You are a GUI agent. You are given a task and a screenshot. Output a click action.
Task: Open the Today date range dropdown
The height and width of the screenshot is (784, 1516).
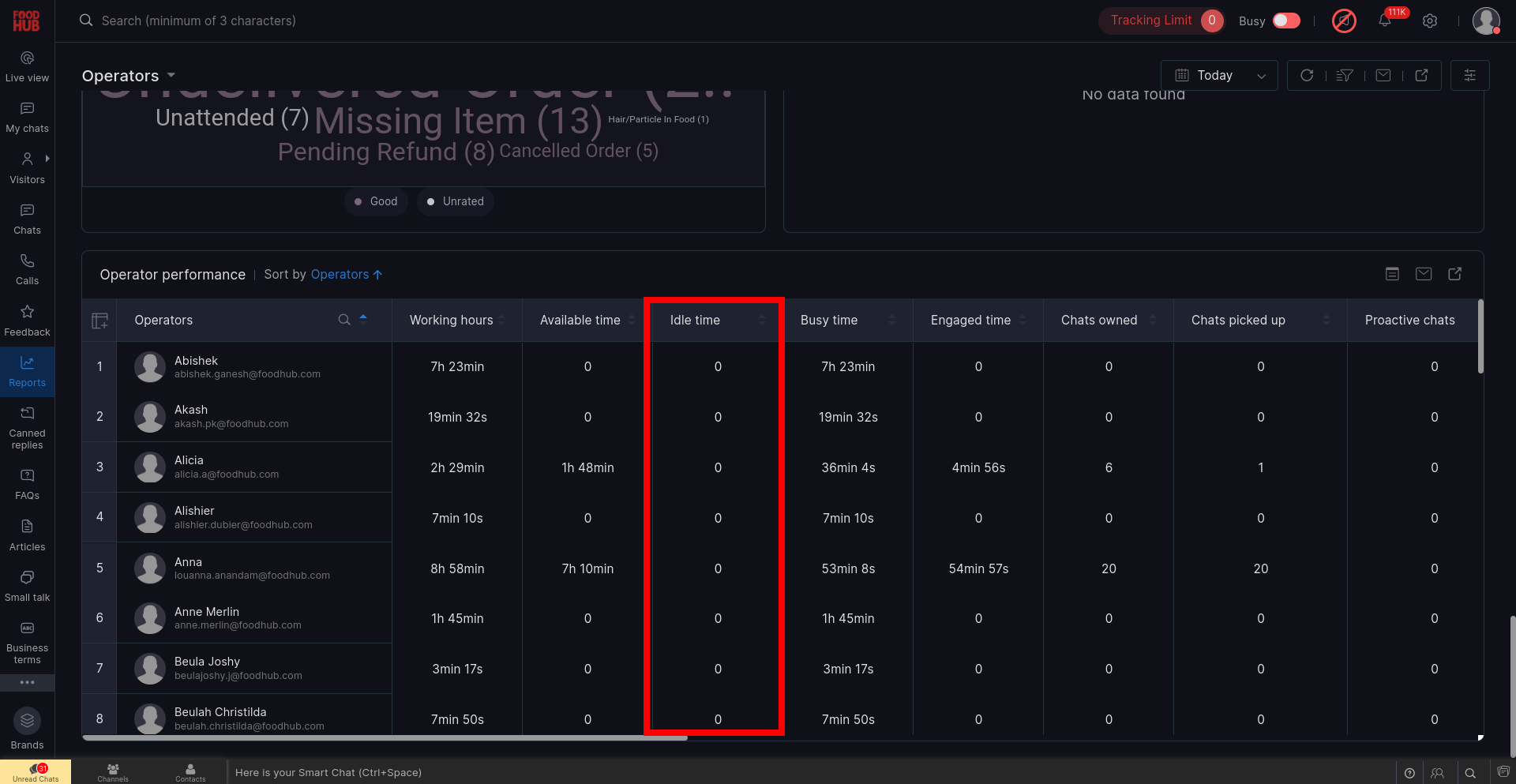point(1219,76)
